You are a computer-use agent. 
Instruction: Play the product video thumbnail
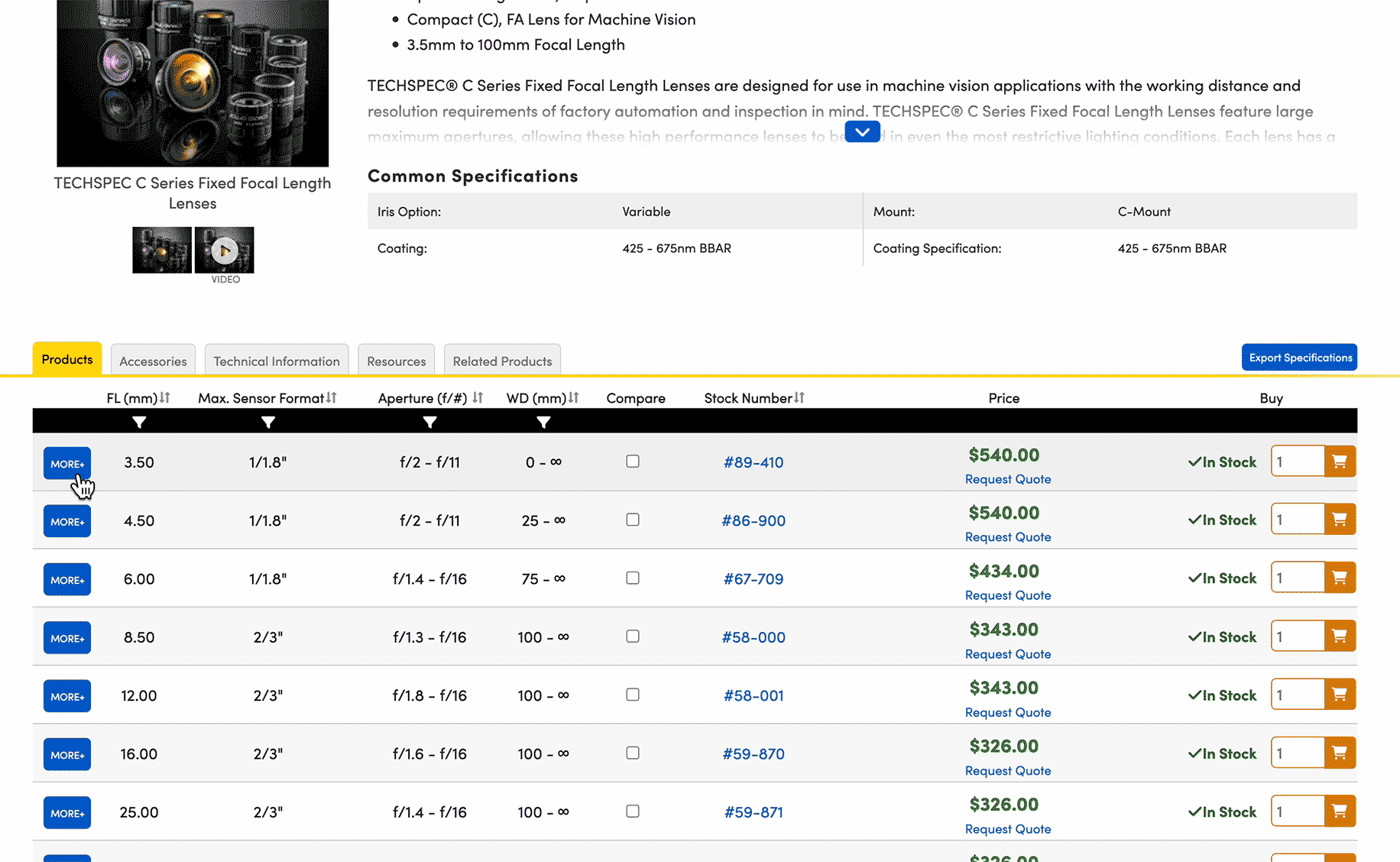[x=224, y=251]
